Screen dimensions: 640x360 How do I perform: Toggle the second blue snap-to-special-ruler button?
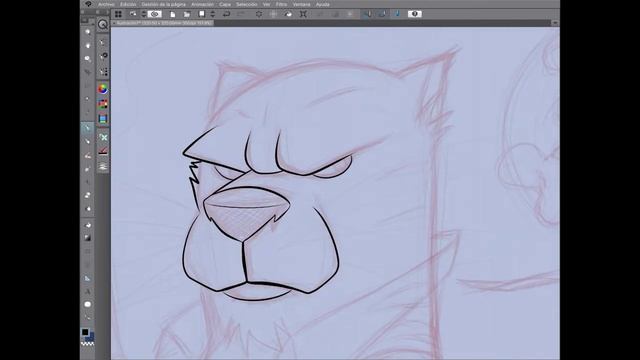[x=382, y=14]
